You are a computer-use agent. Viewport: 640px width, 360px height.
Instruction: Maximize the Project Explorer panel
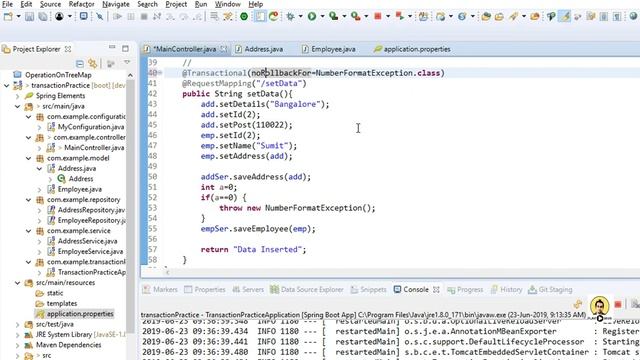click(x=125, y=48)
